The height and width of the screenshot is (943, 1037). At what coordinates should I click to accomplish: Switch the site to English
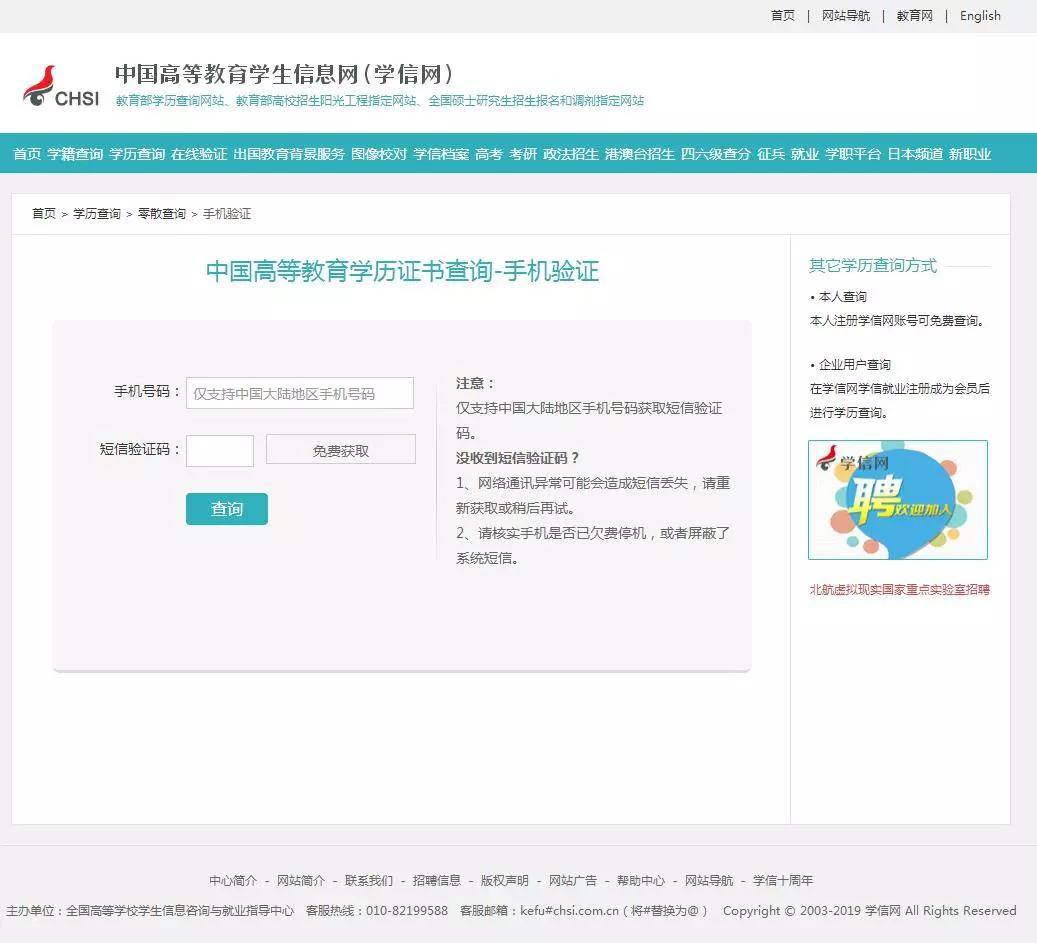[979, 15]
